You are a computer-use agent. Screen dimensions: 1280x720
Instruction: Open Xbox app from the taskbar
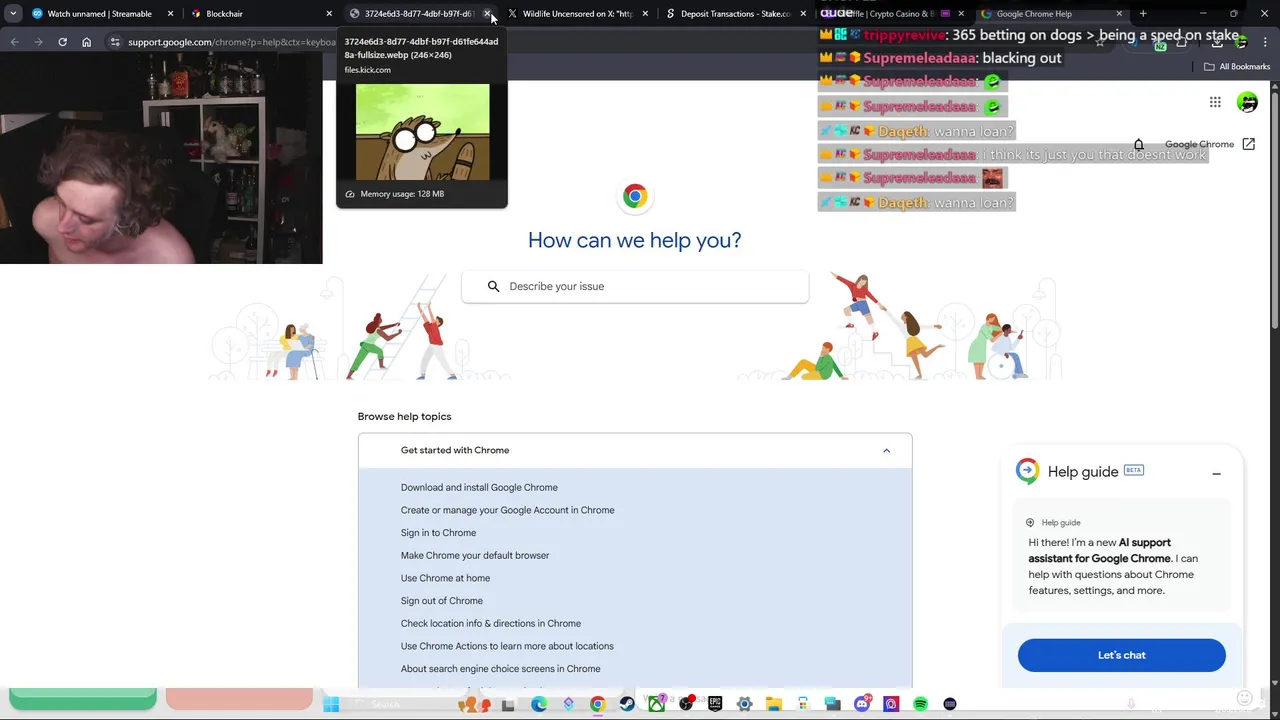(x=656, y=704)
